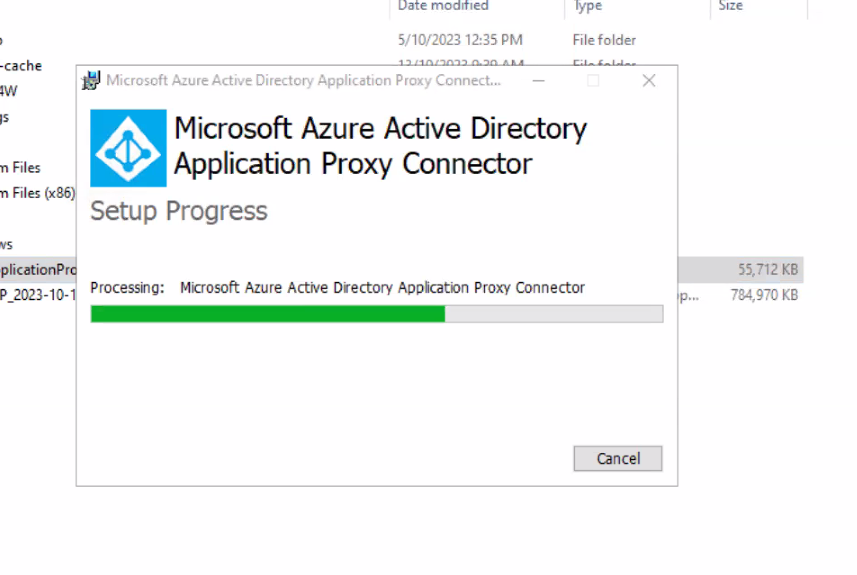Select the file starting with "P_2023-10-1"
The width and height of the screenshot is (857, 575).
point(38,295)
